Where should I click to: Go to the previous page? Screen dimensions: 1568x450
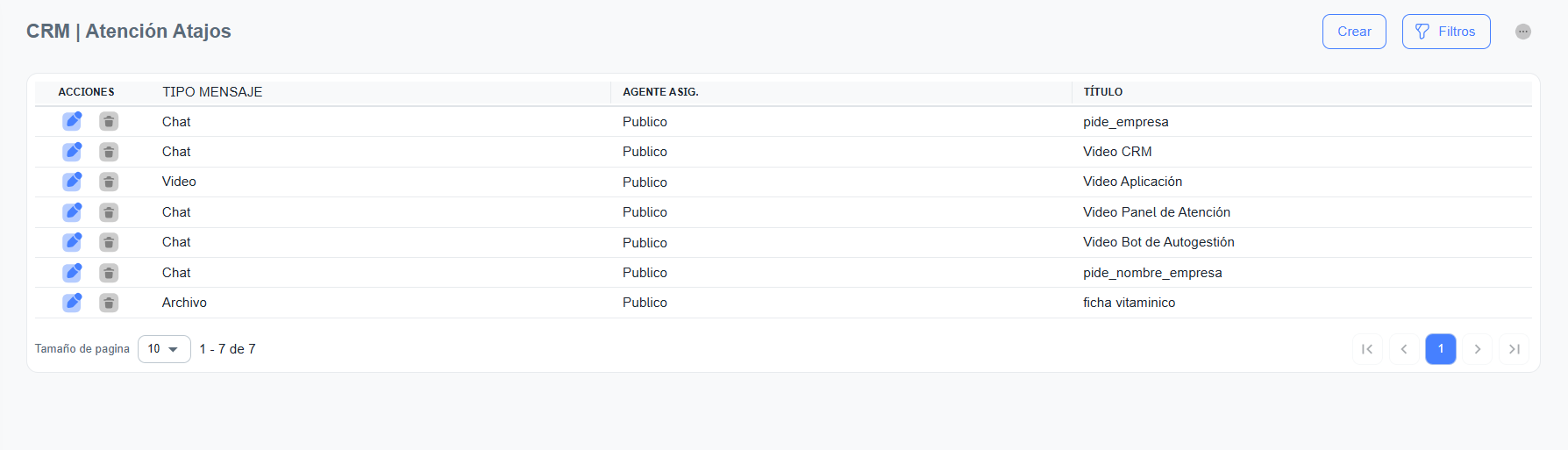tap(1404, 349)
